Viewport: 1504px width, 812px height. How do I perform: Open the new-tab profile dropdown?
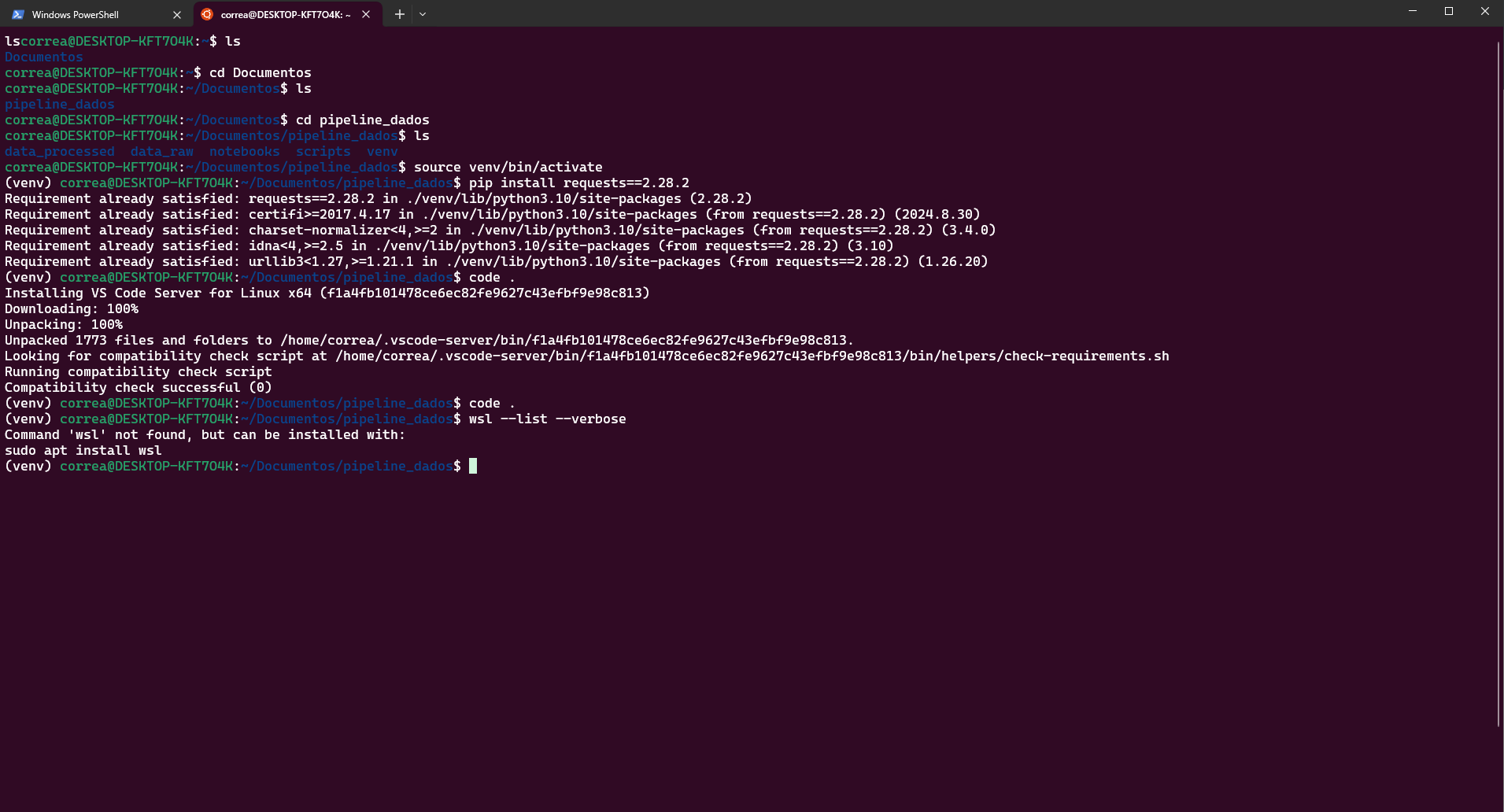(x=423, y=14)
